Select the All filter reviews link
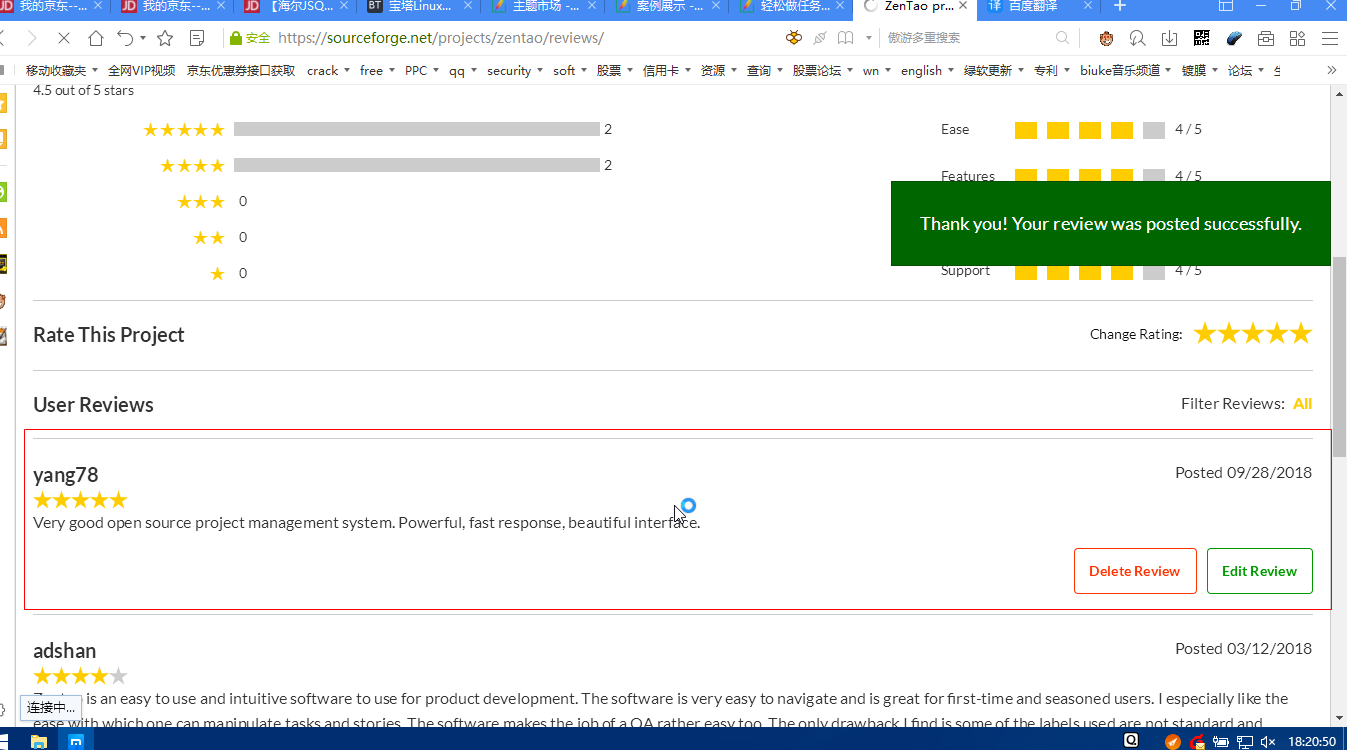 coord(1302,404)
